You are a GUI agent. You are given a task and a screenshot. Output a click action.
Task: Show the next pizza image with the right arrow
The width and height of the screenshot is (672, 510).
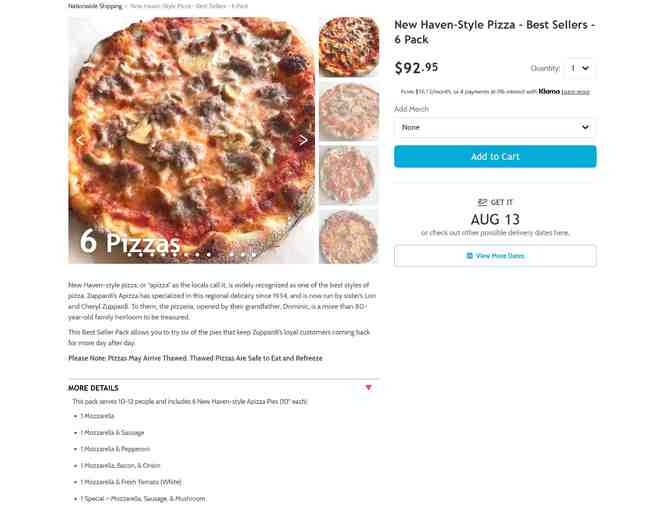[303, 140]
